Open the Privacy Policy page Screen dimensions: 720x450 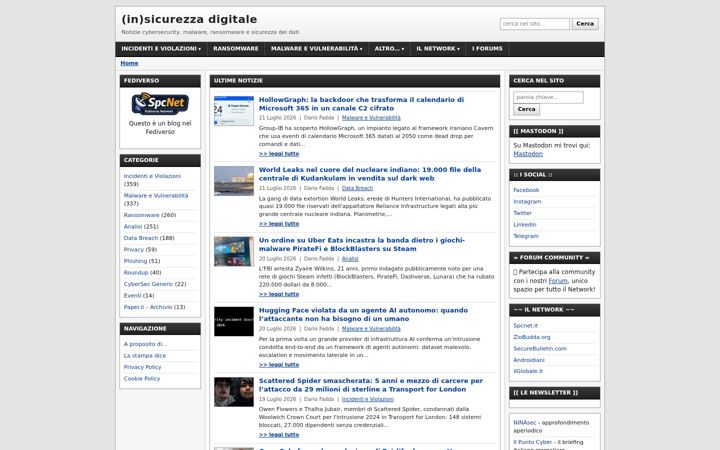click(x=142, y=367)
